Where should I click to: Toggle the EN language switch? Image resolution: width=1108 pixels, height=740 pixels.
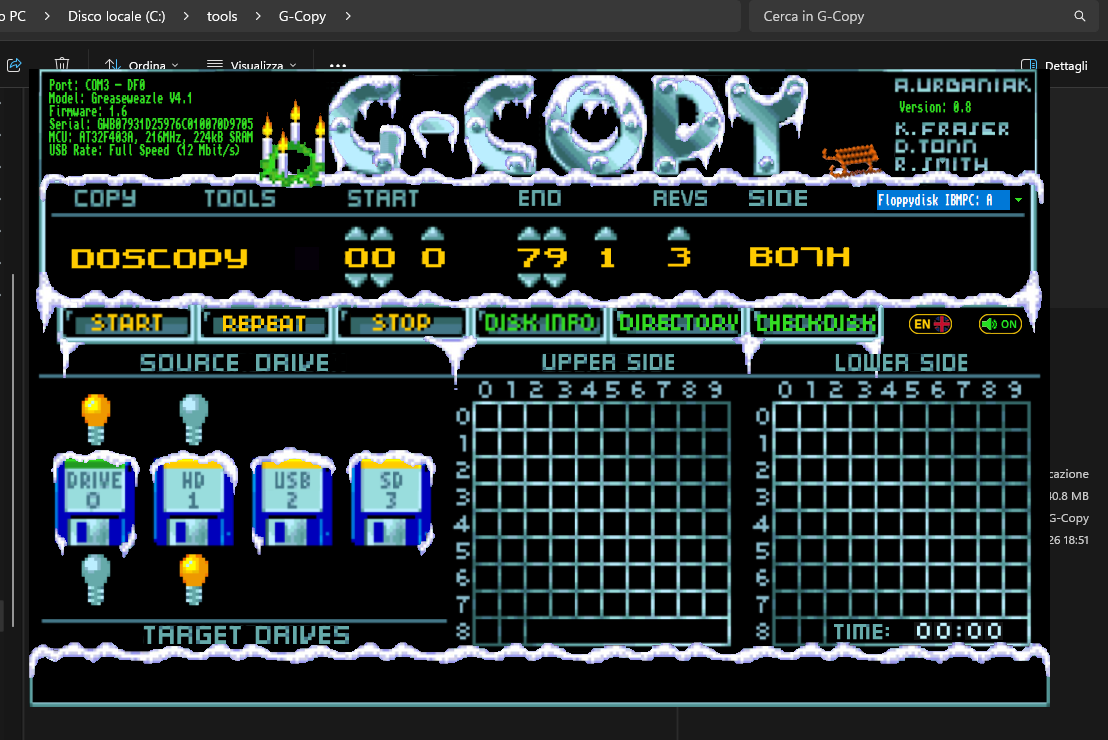click(x=929, y=324)
